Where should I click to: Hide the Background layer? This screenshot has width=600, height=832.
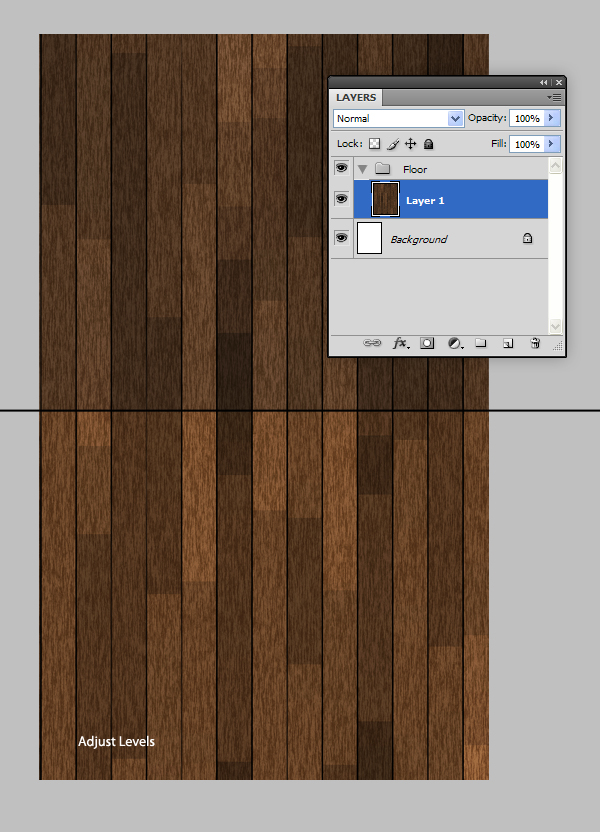coord(341,238)
